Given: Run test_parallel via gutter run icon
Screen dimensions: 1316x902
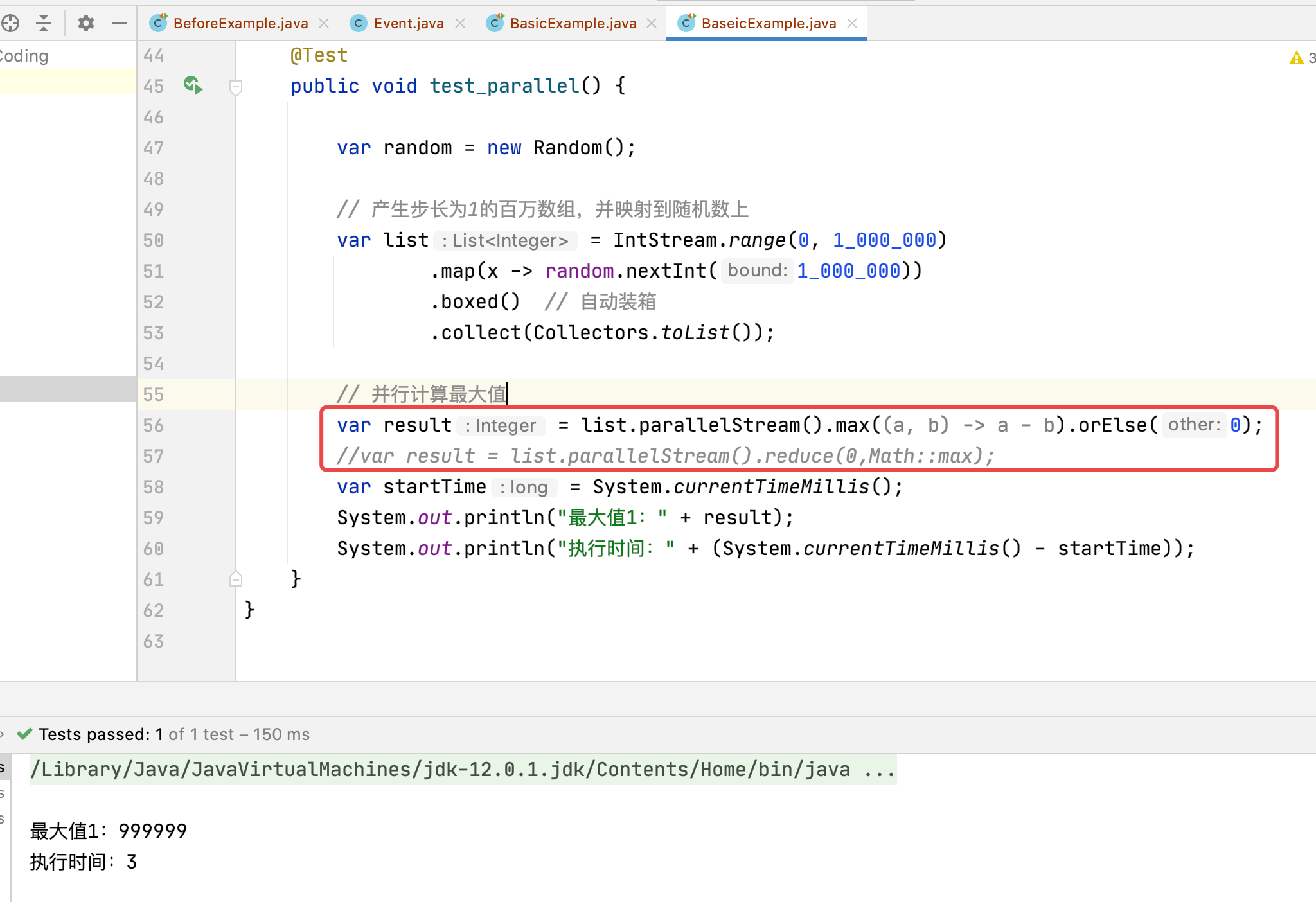Looking at the screenshot, I should [192, 85].
